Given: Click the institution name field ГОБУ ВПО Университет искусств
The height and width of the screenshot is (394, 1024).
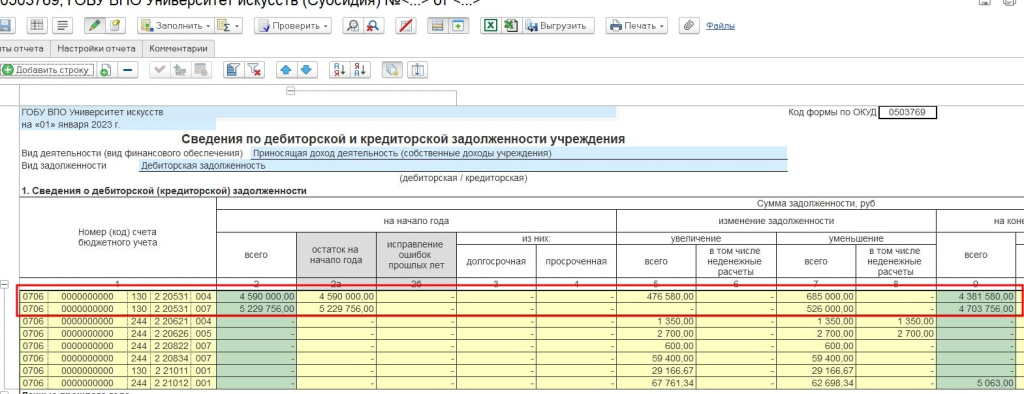Looking at the screenshot, I should (x=318, y=112).
